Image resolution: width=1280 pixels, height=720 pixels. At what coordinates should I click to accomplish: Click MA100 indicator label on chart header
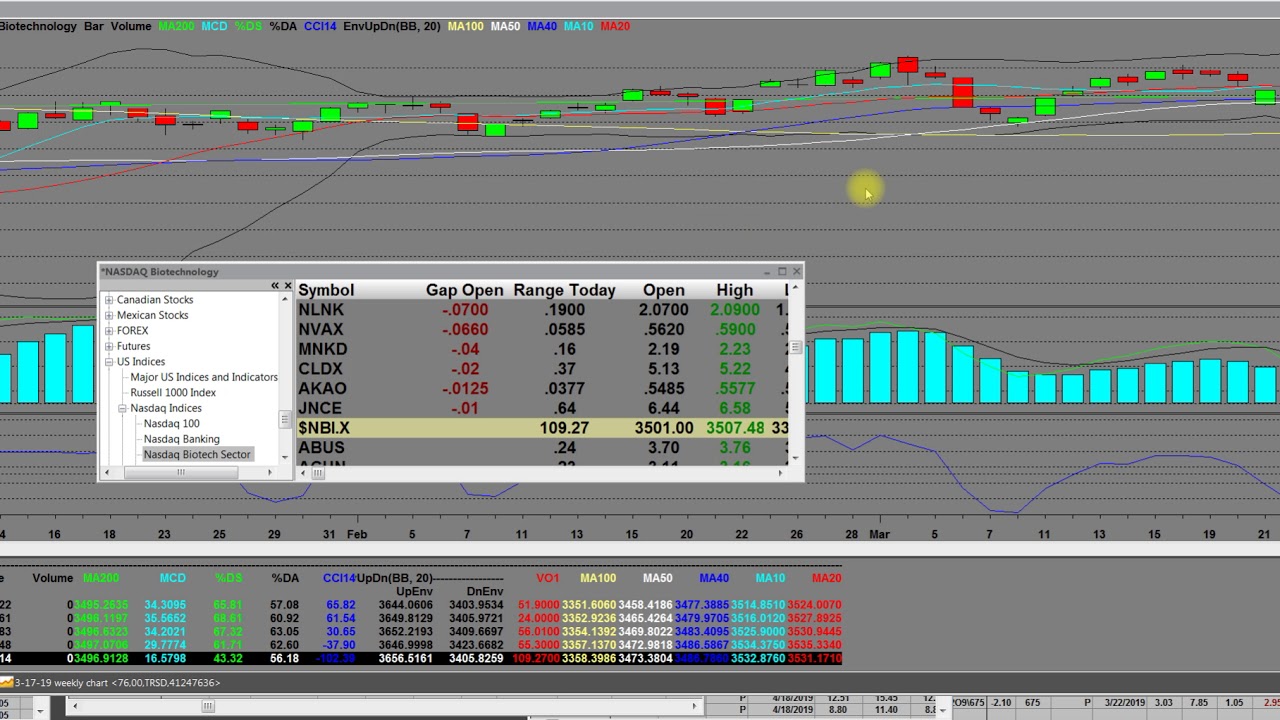tap(465, 26)
